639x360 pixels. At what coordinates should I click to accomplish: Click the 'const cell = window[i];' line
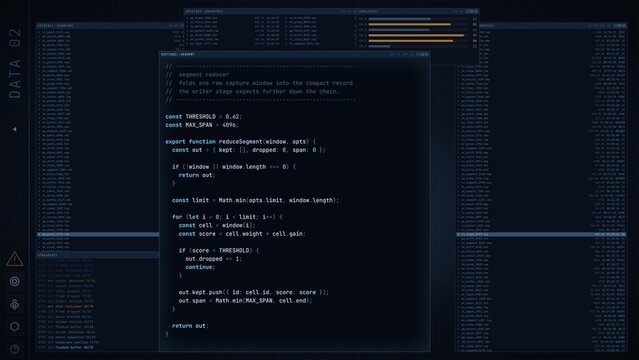217,225
